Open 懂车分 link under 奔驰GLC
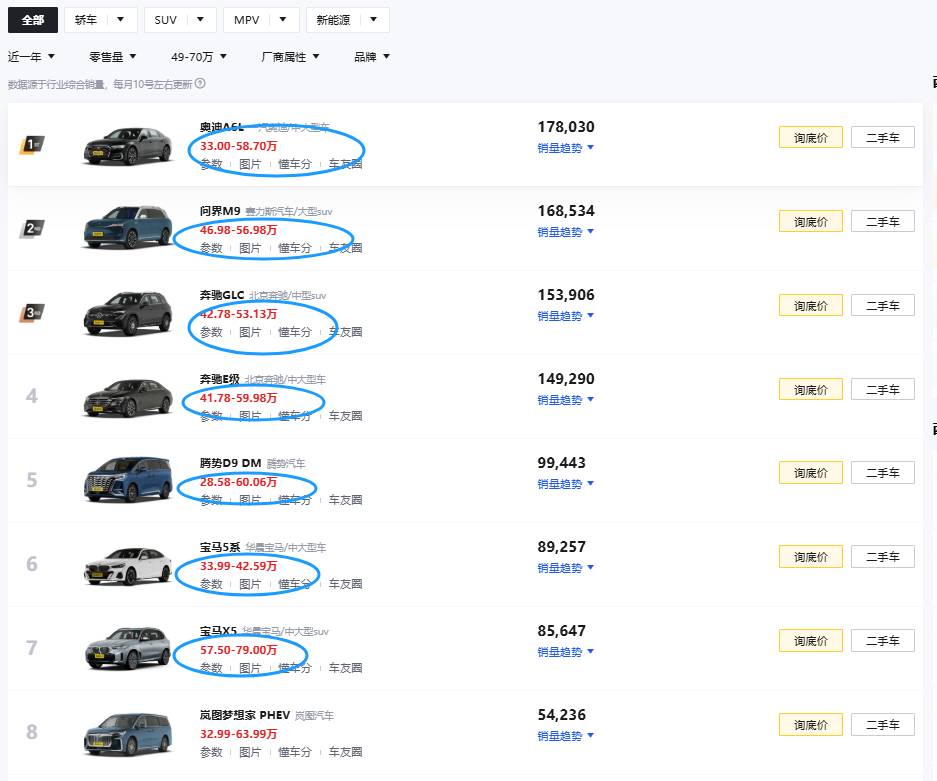Viewport: 937px width, 781px height. [x=295, y=332]
